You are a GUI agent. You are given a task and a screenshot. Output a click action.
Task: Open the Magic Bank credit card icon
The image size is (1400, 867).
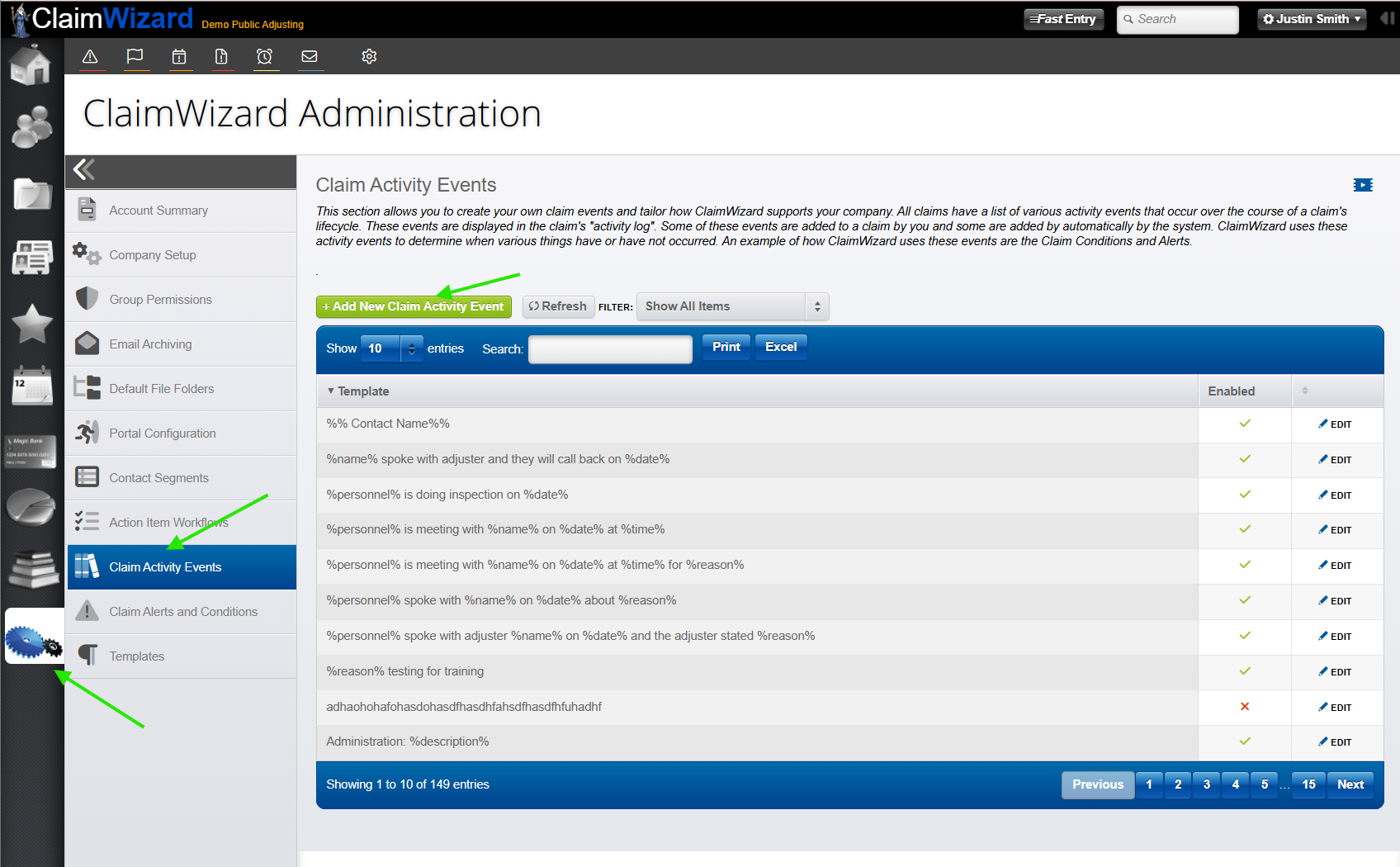tap(31, 451)
